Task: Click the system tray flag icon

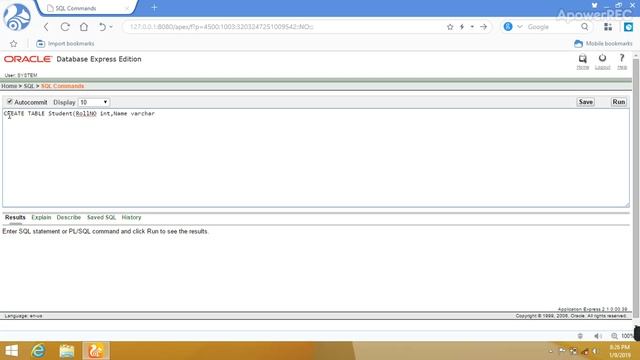Action: point(562,351)
